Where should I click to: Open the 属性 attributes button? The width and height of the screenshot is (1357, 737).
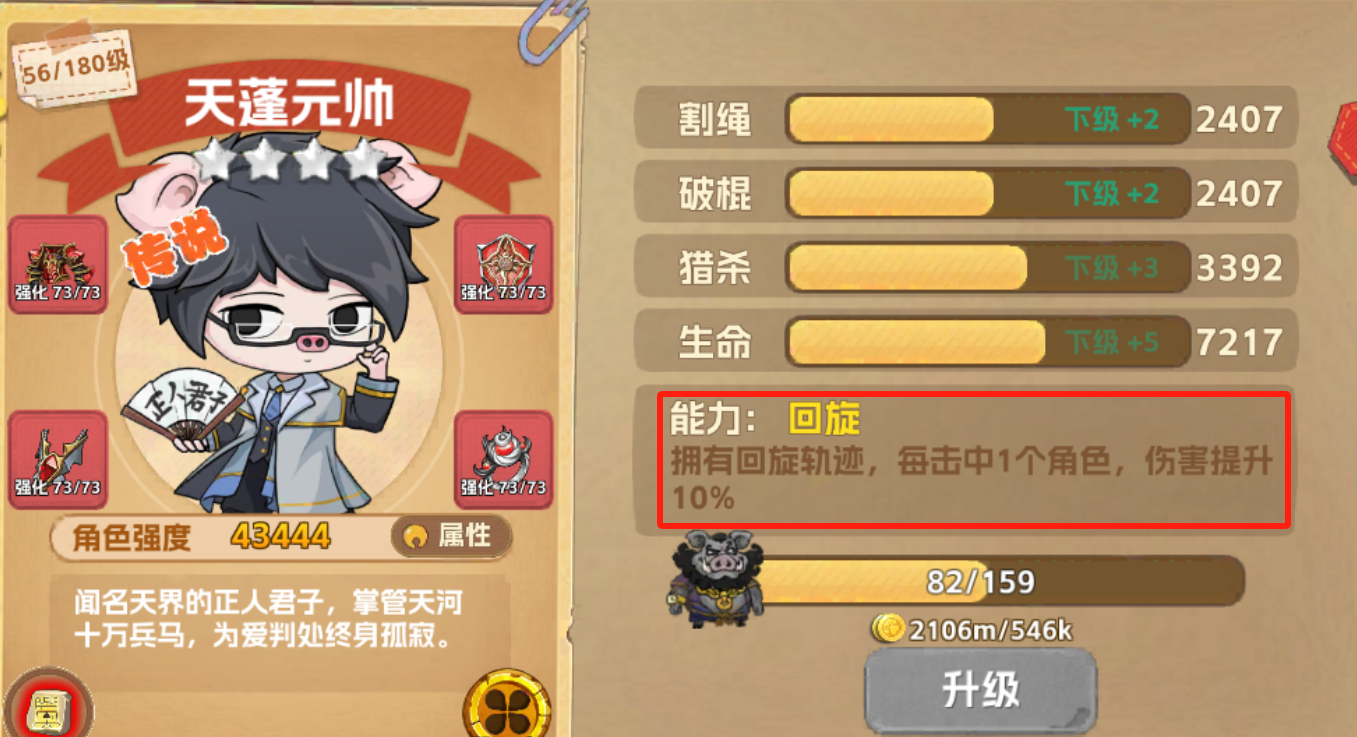(451, 537)
